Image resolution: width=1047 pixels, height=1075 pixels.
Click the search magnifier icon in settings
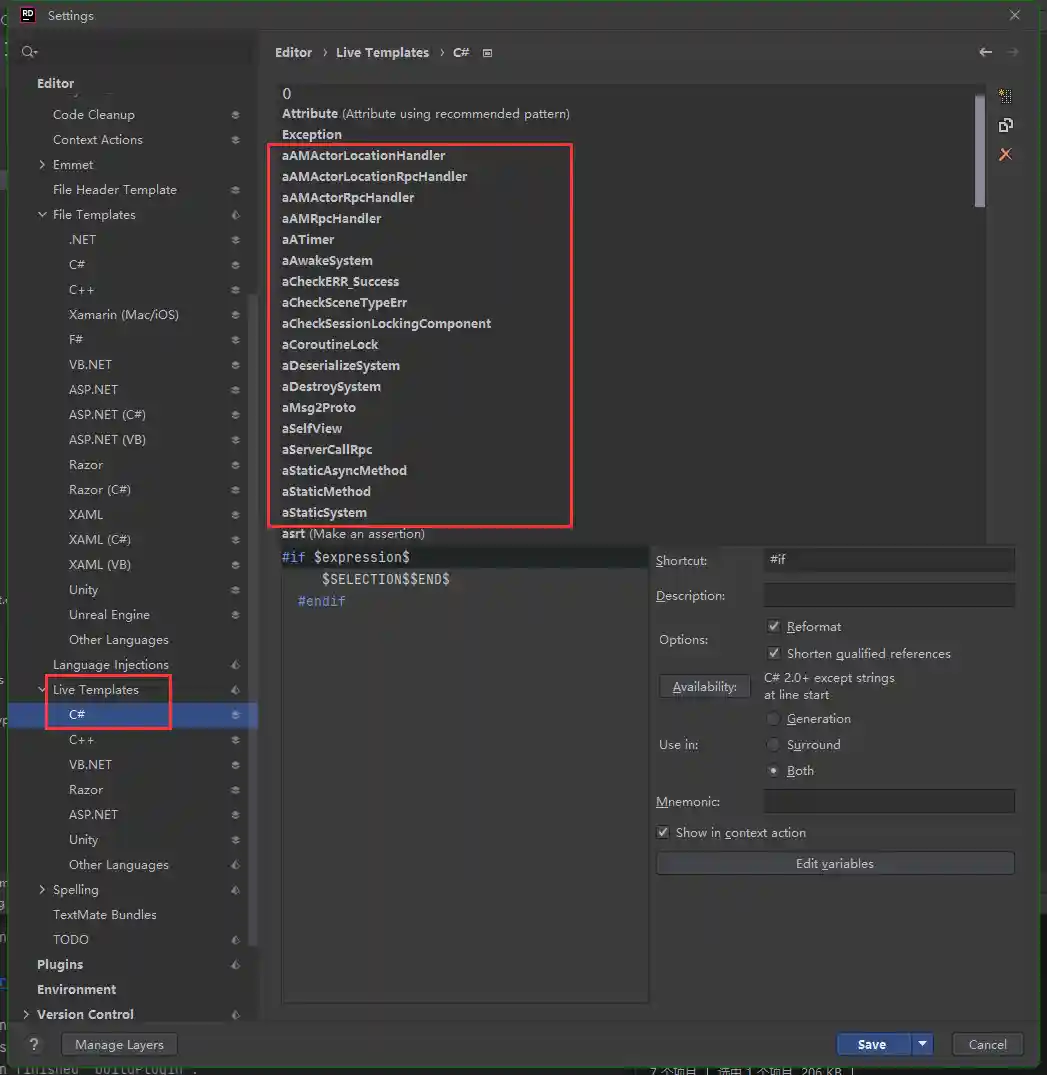tap(29, 52)
